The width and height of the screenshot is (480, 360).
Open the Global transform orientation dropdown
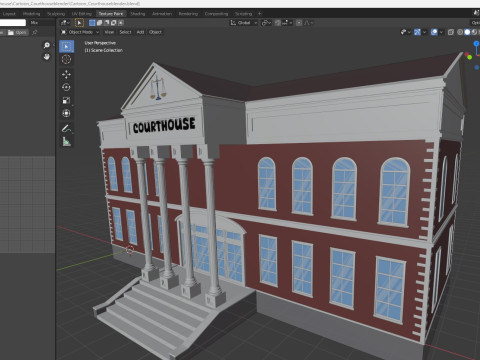(x=244, y=23)
